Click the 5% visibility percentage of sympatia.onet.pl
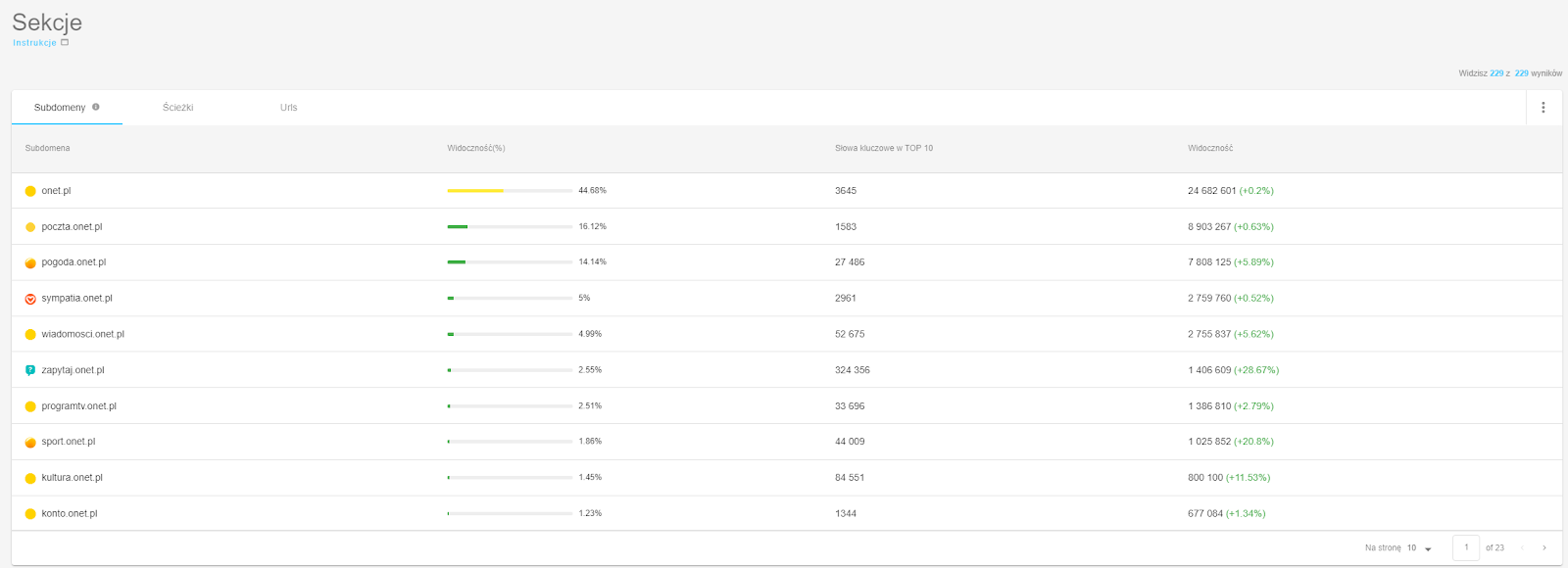The image size is (1568, 568). (x=584, y=298)
